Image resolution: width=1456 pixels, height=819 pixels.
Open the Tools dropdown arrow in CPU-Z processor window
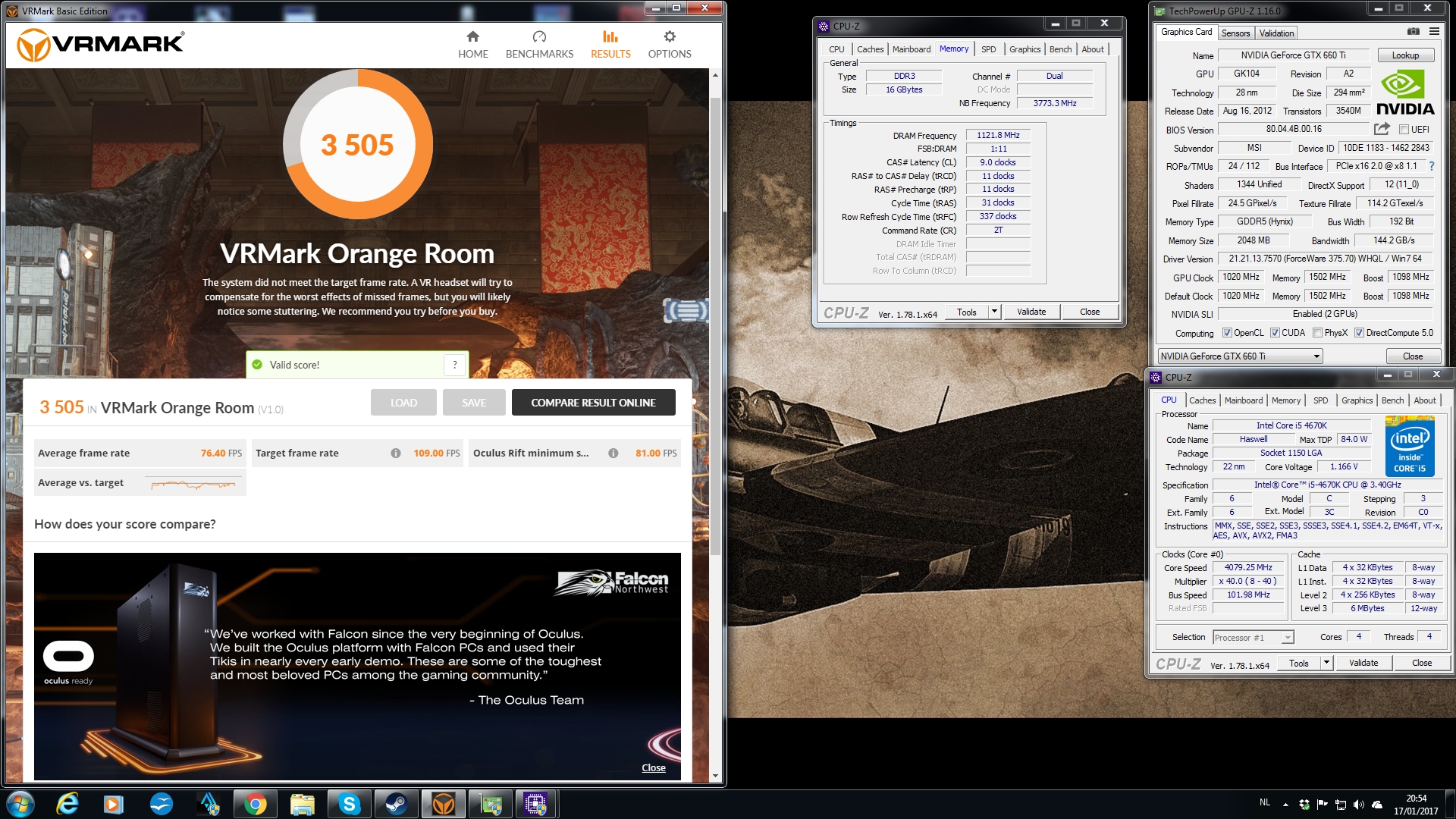tap(1326, 663)
